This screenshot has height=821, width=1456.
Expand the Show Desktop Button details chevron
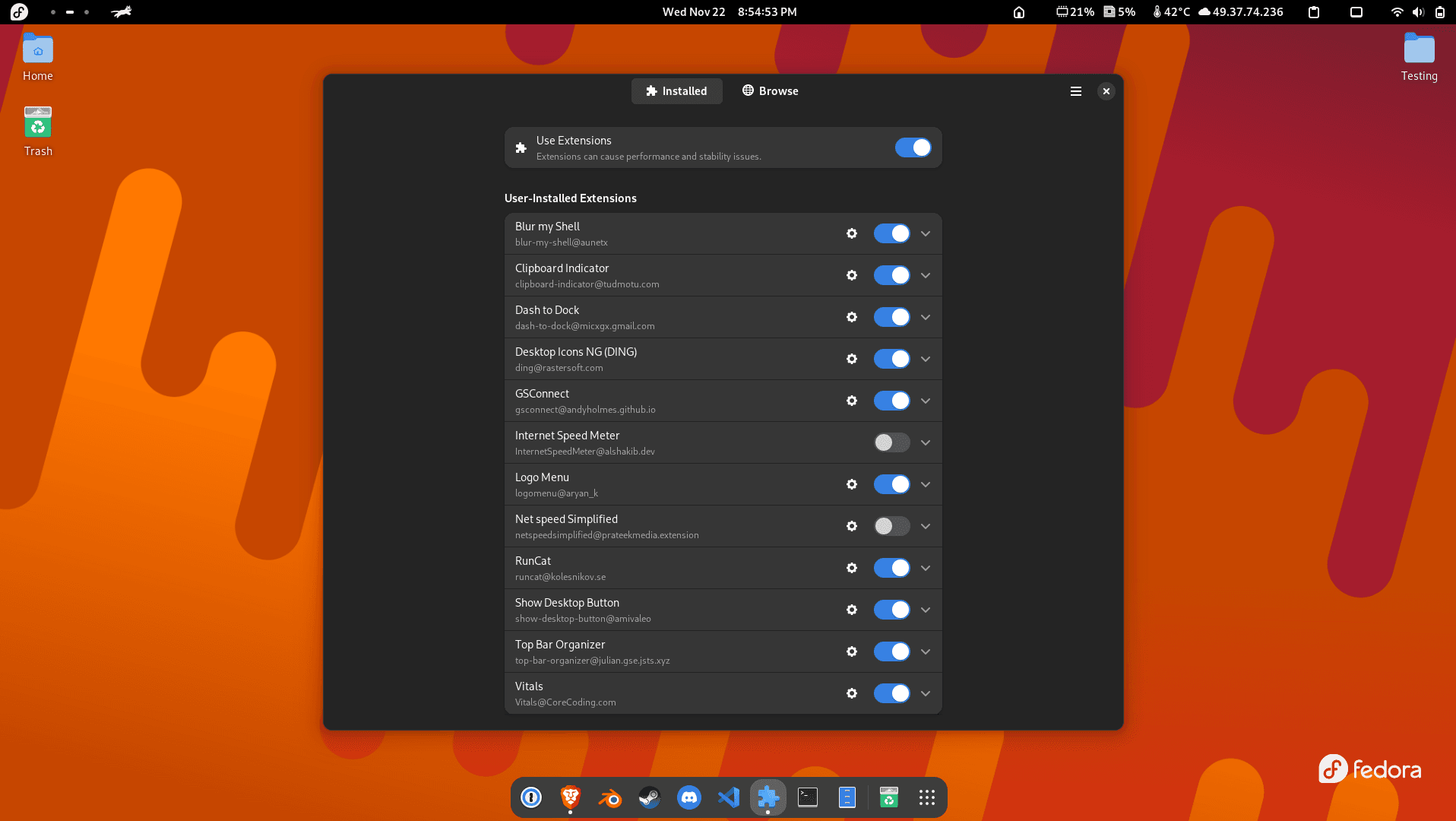(x=926, y=610)
